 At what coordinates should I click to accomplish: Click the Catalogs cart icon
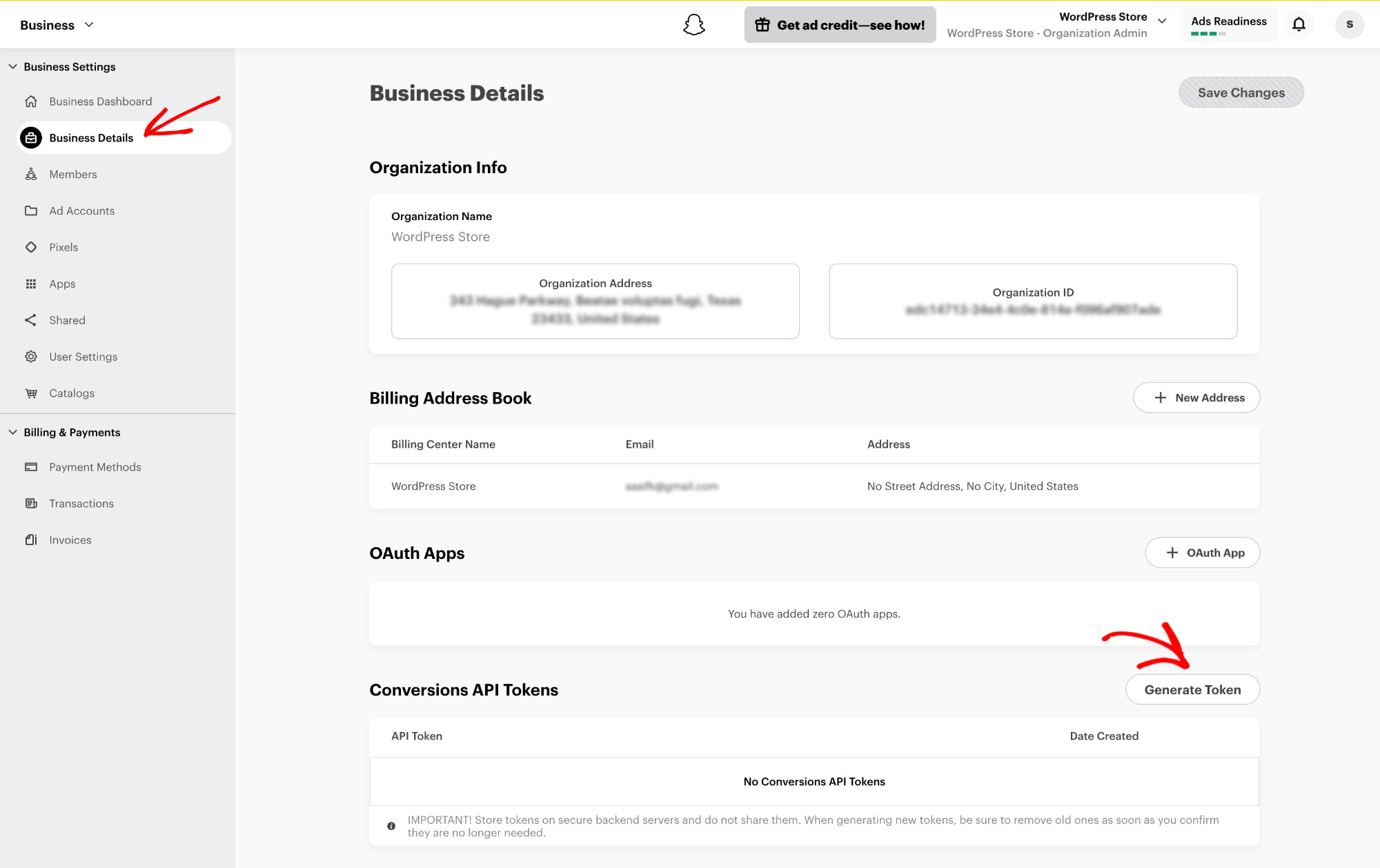click(x=31, y=393)
